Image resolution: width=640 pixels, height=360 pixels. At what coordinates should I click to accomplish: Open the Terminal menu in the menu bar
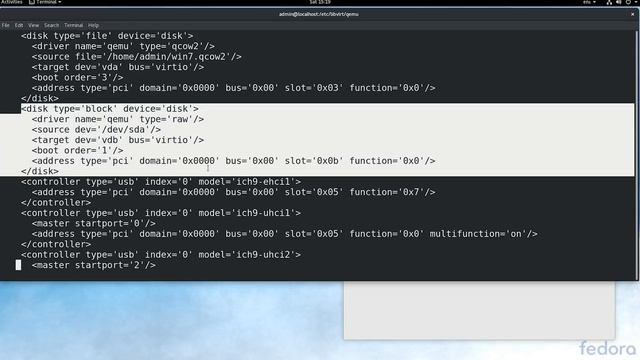click(x=73, y=25)
